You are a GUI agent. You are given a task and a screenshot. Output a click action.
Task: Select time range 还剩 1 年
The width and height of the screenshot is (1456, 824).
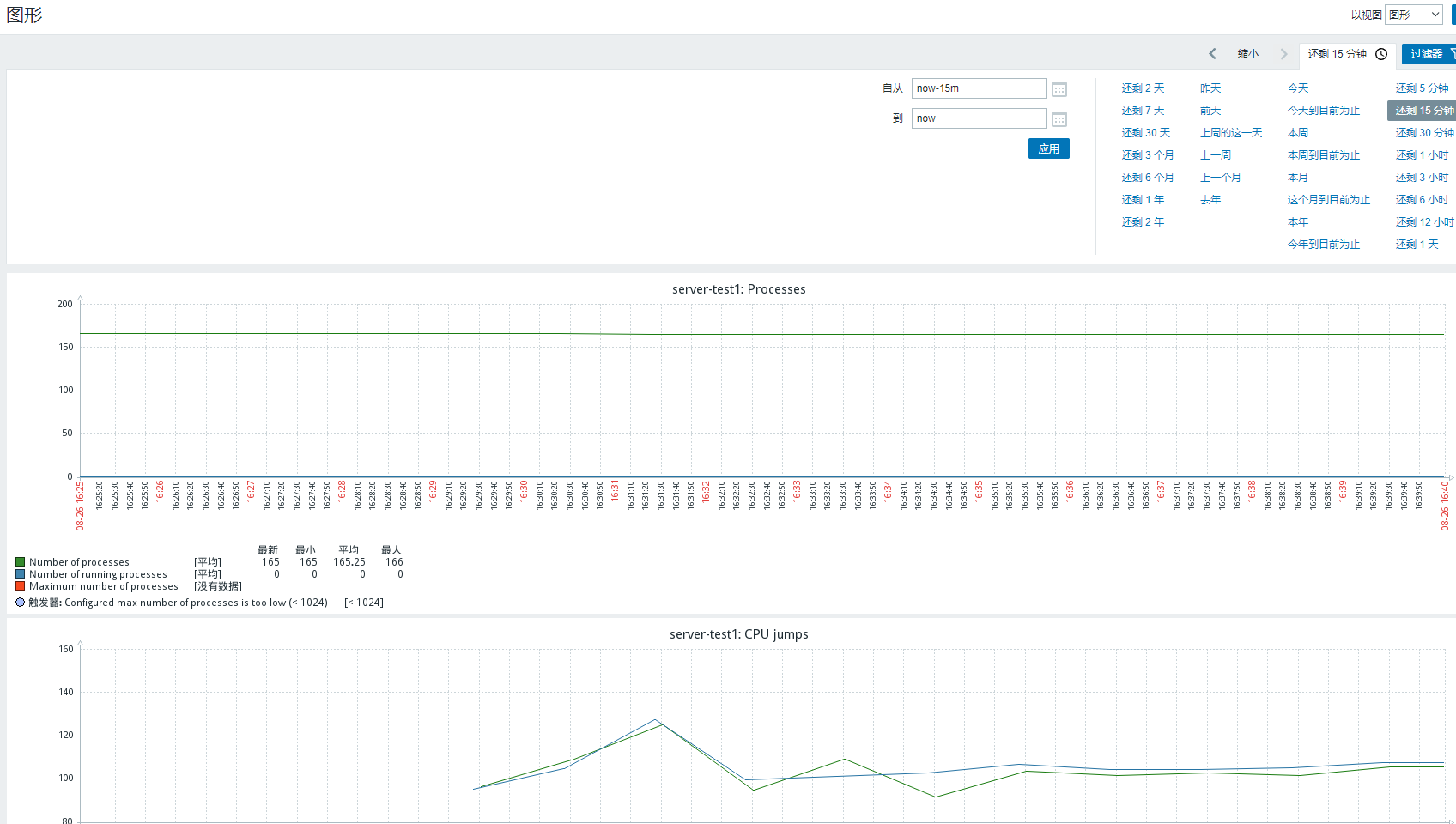[x=1143, y=200]
